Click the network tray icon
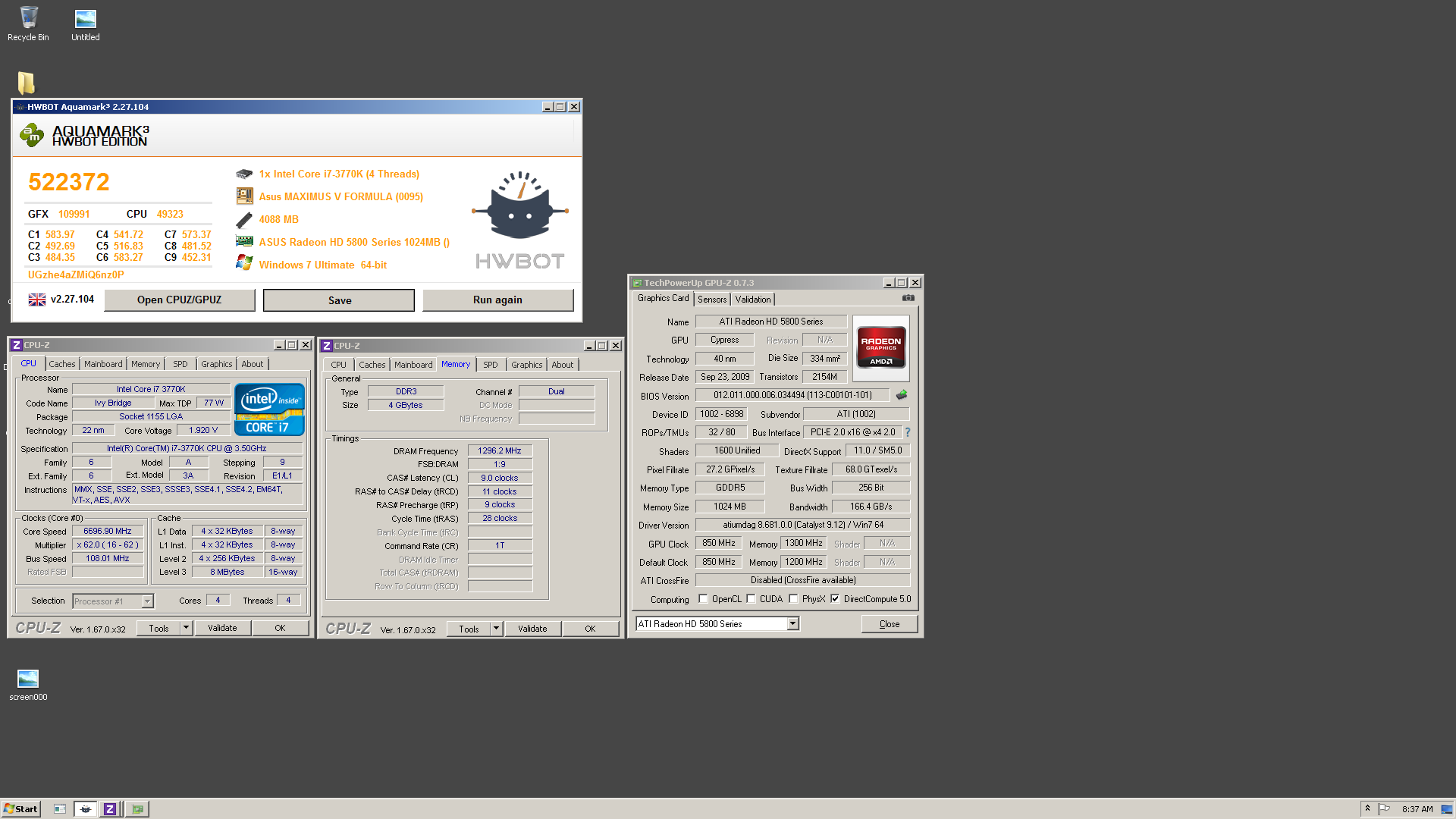1456x819 pixels. (1446, 808)
